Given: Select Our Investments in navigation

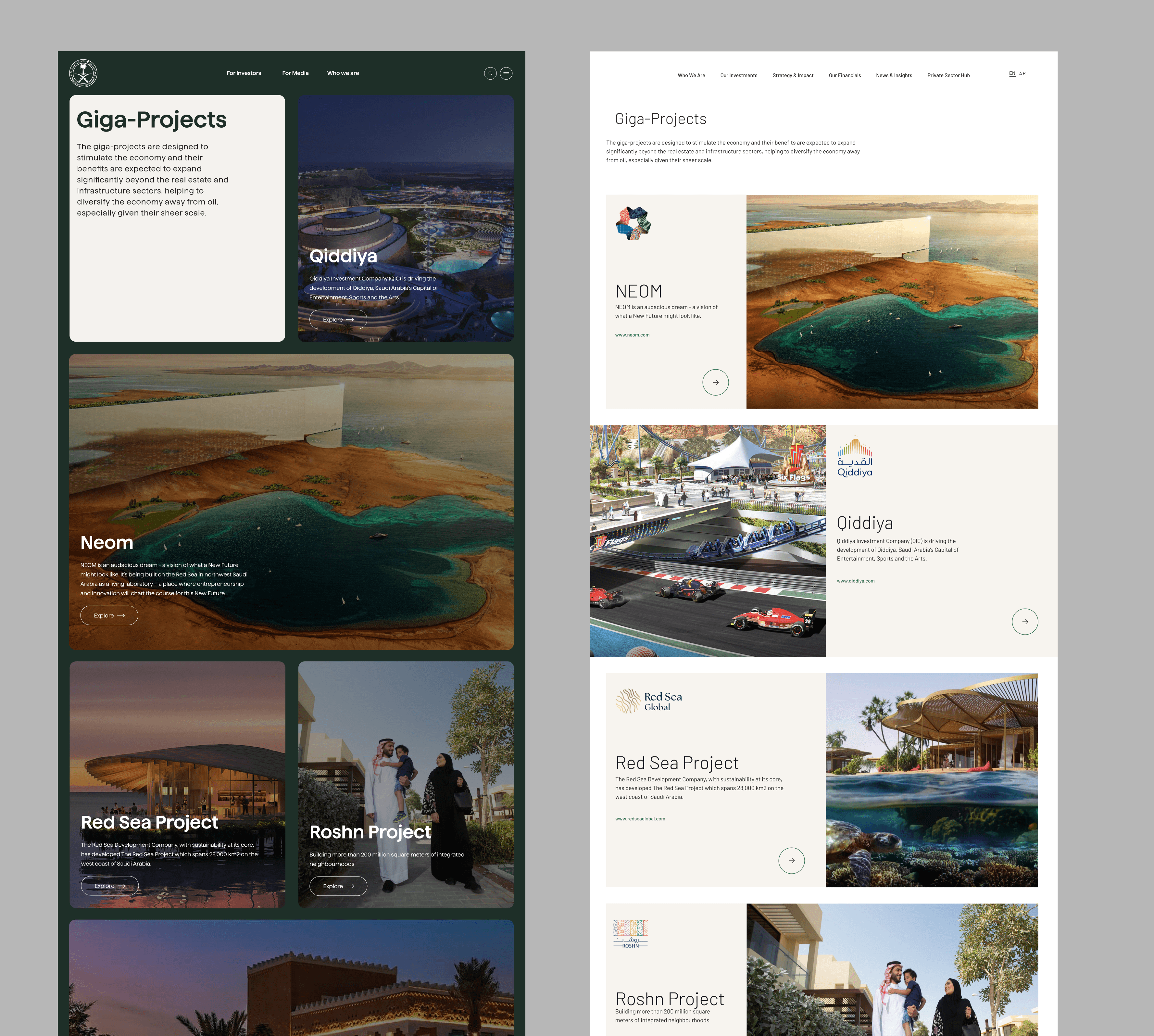Looking at the screenshot, I should [739, 76].
